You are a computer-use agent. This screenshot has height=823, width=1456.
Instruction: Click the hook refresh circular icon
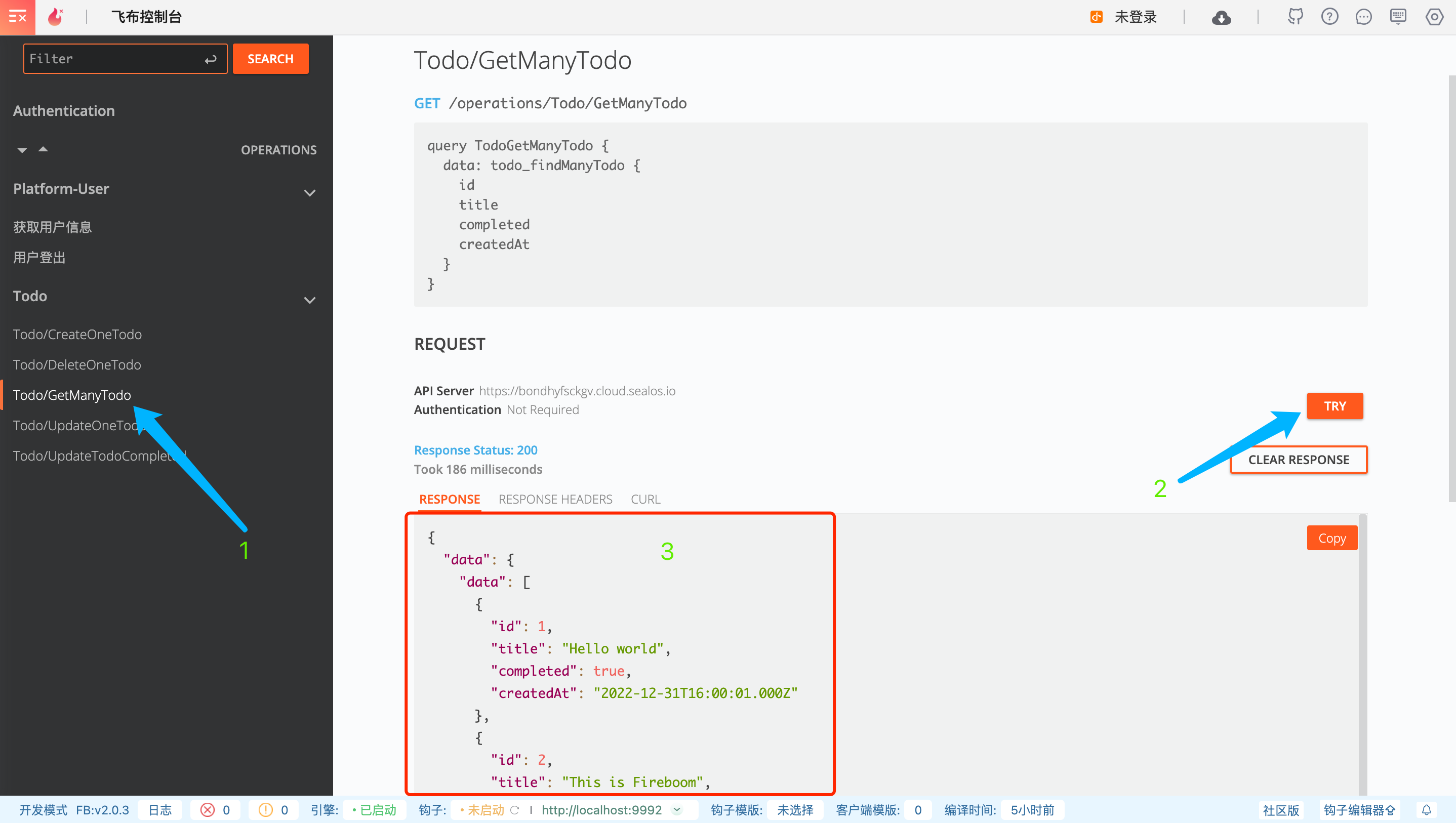pos(514,810)
